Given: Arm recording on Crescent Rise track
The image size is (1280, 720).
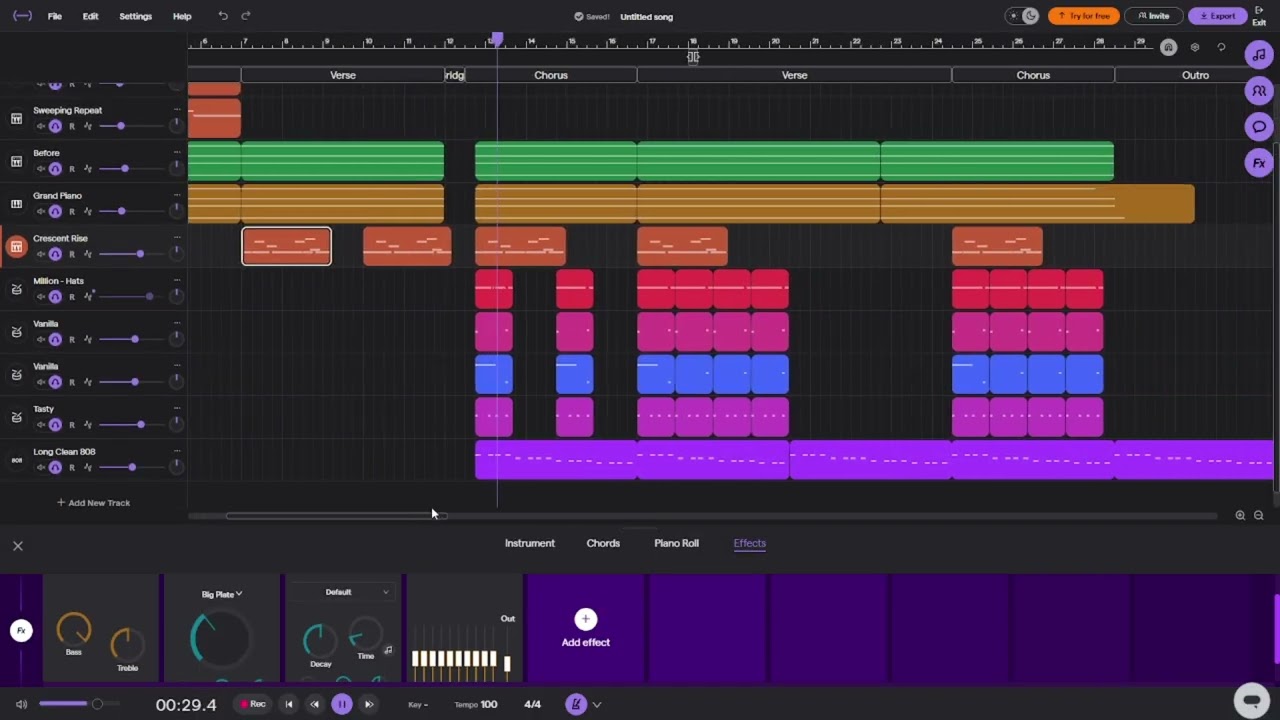Looking at the screenshot, I should [71, 254].
